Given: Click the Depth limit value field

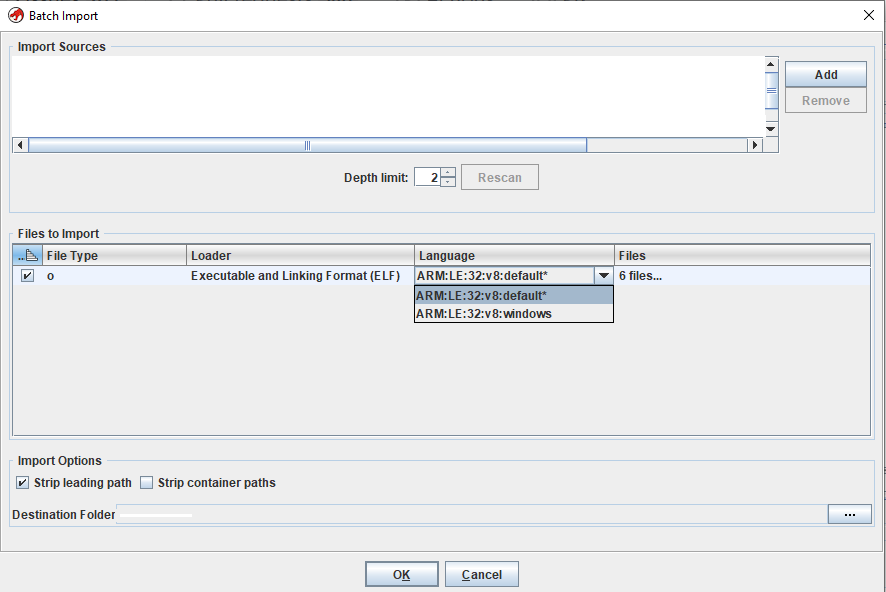Looking at the screenshot, I should point(427,177).
